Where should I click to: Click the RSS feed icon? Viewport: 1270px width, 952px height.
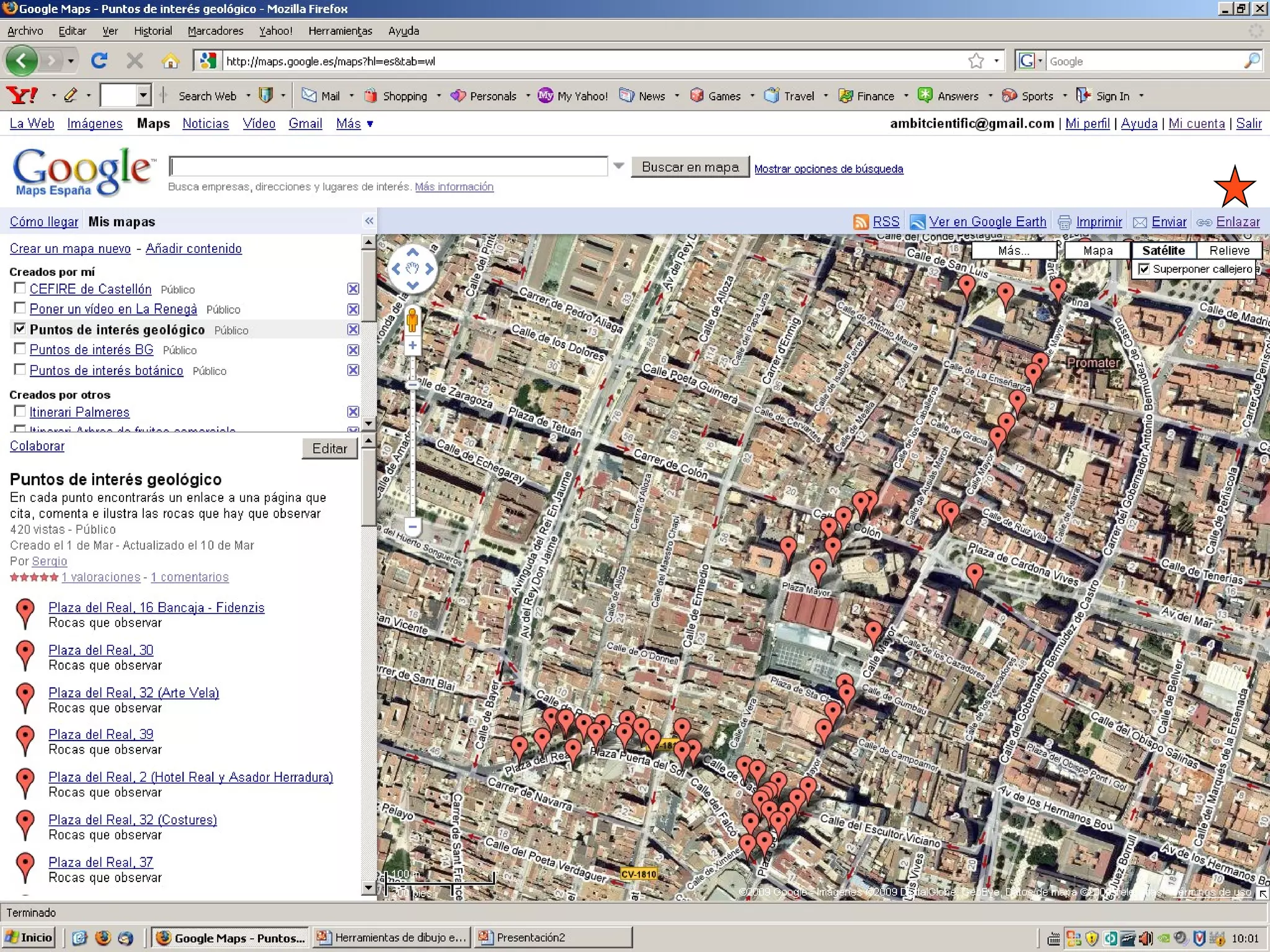(x=861, y=222)
